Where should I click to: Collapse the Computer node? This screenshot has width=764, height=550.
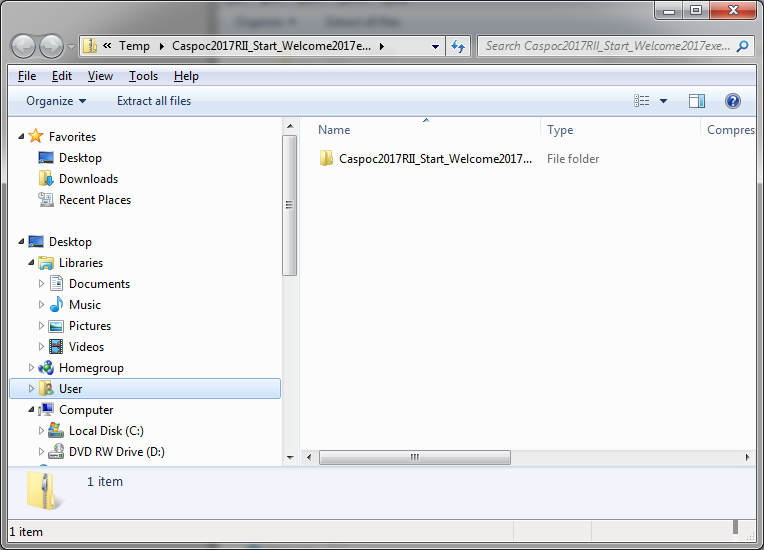coord(31,409)
